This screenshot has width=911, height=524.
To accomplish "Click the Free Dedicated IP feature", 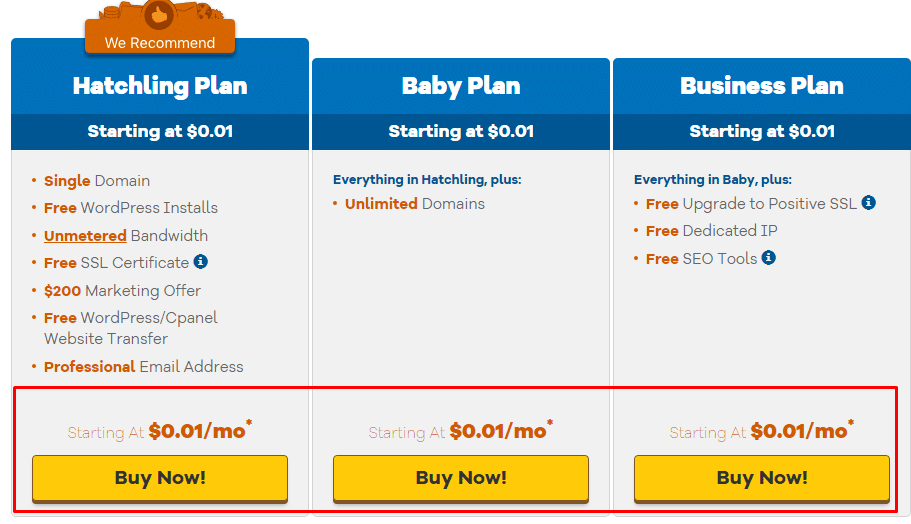I will (x=712, y=231).
